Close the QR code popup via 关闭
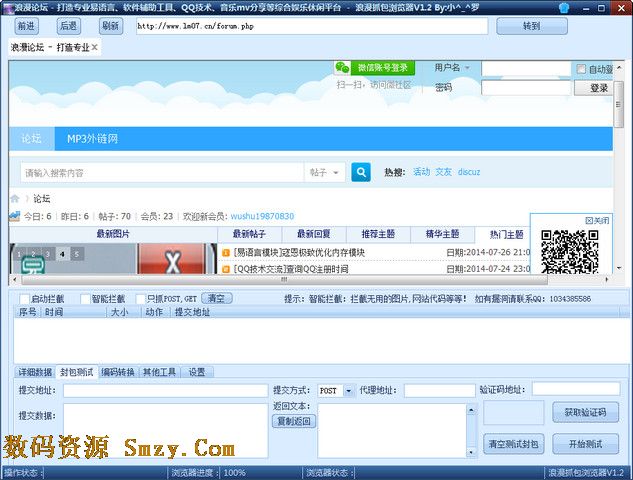633x480 pixels. point(597,220)
